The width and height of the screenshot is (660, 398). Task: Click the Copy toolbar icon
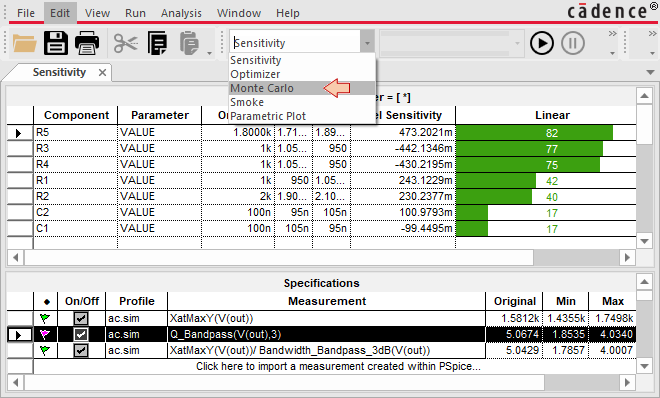tap(157, 43)
